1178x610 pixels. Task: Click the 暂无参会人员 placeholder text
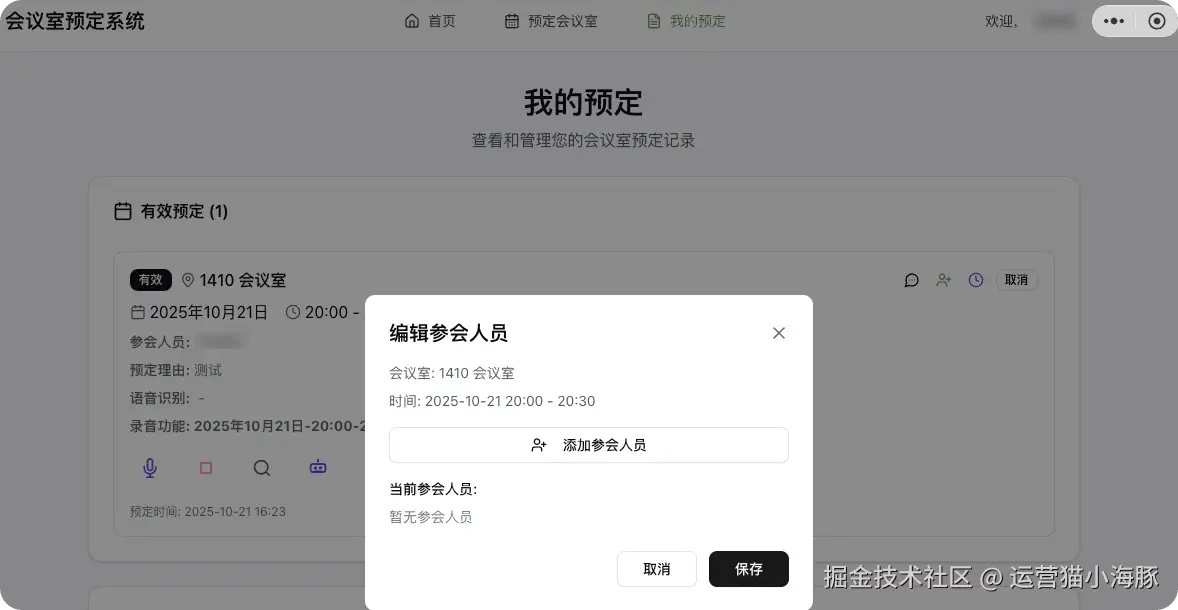pos(430,518)
